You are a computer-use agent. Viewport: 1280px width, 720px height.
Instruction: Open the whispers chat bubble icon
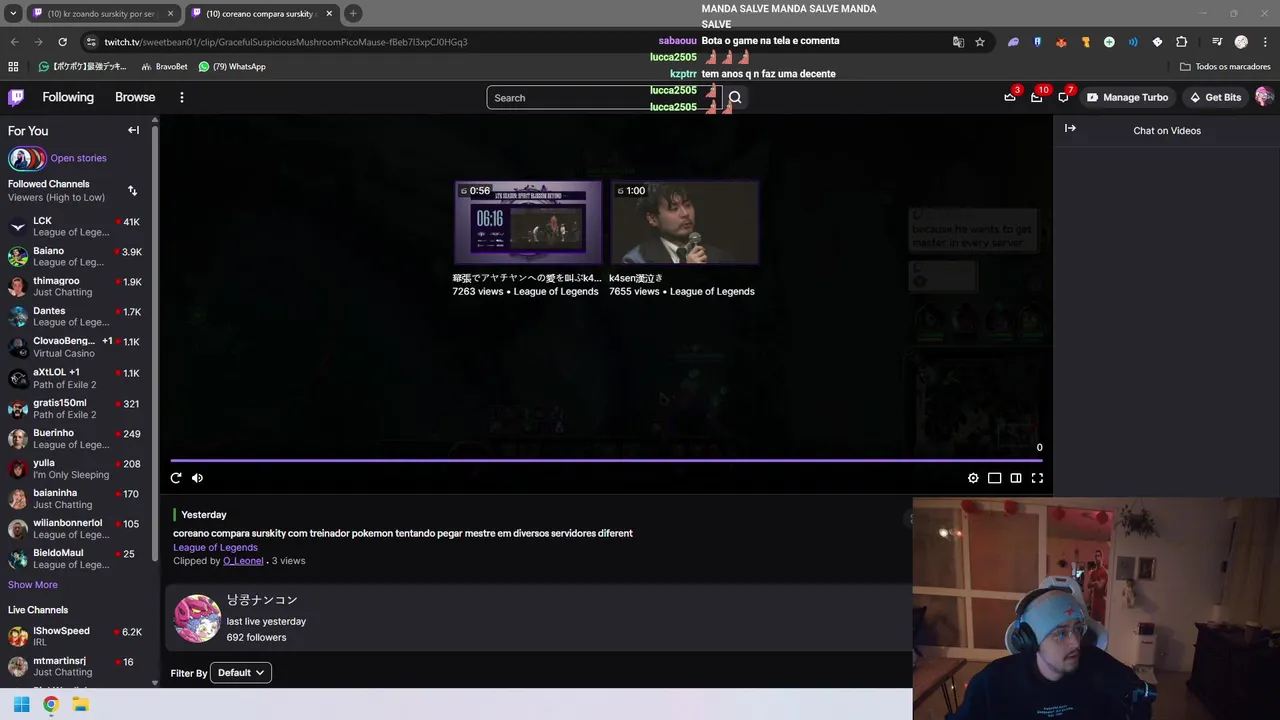pos(1063,97)
